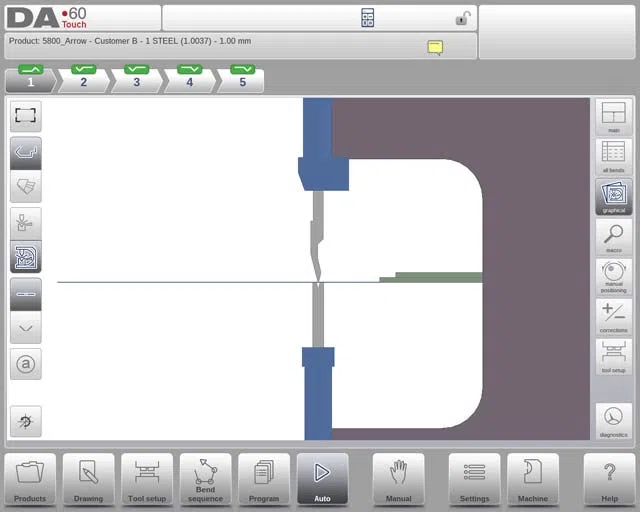
Task: Open manual positioning handwheel
Action: point(613,277)
